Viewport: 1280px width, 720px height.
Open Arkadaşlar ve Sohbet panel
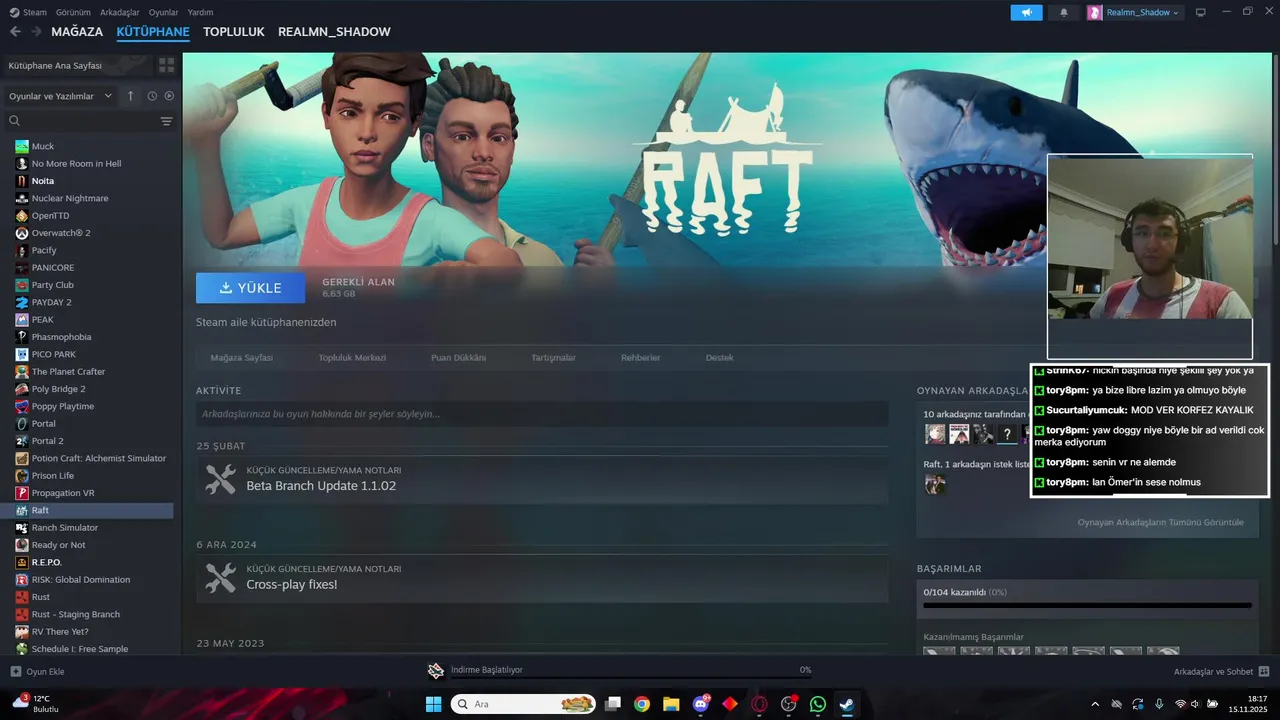click(1221, 672)
